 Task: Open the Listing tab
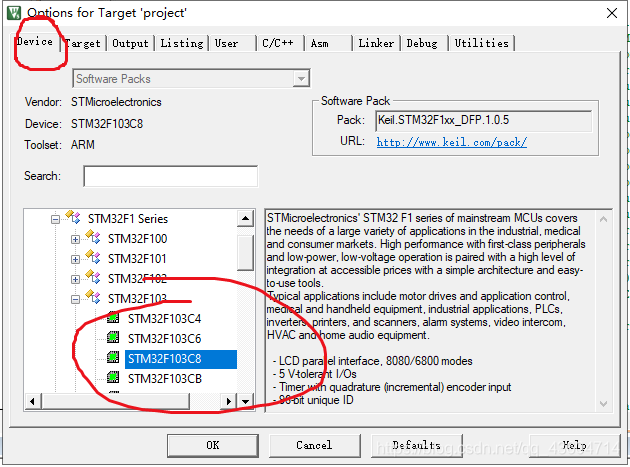click(x=182, y=43)
